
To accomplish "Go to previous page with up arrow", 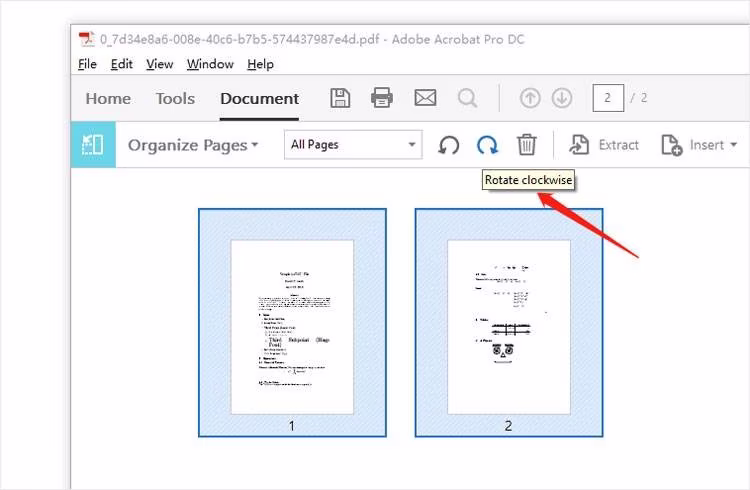I will [530, 98].
